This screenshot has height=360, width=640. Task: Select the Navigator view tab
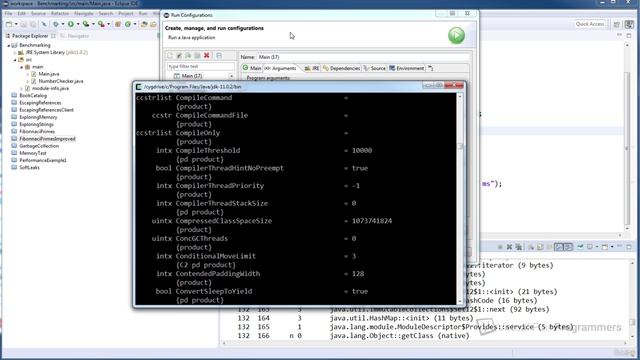tap(75, 36)
